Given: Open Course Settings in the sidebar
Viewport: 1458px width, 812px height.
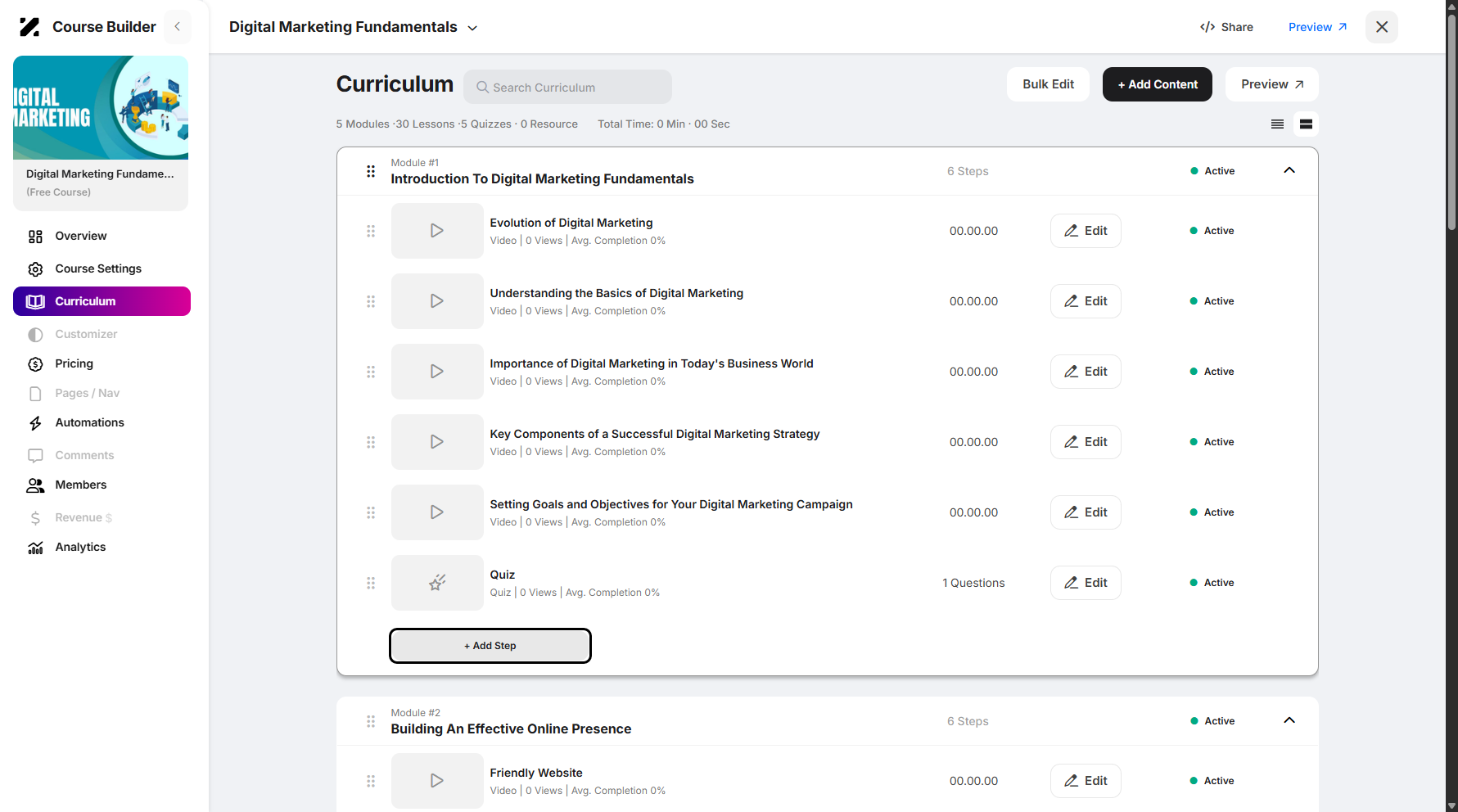Looking at the screenshot, I should [102, 268].
